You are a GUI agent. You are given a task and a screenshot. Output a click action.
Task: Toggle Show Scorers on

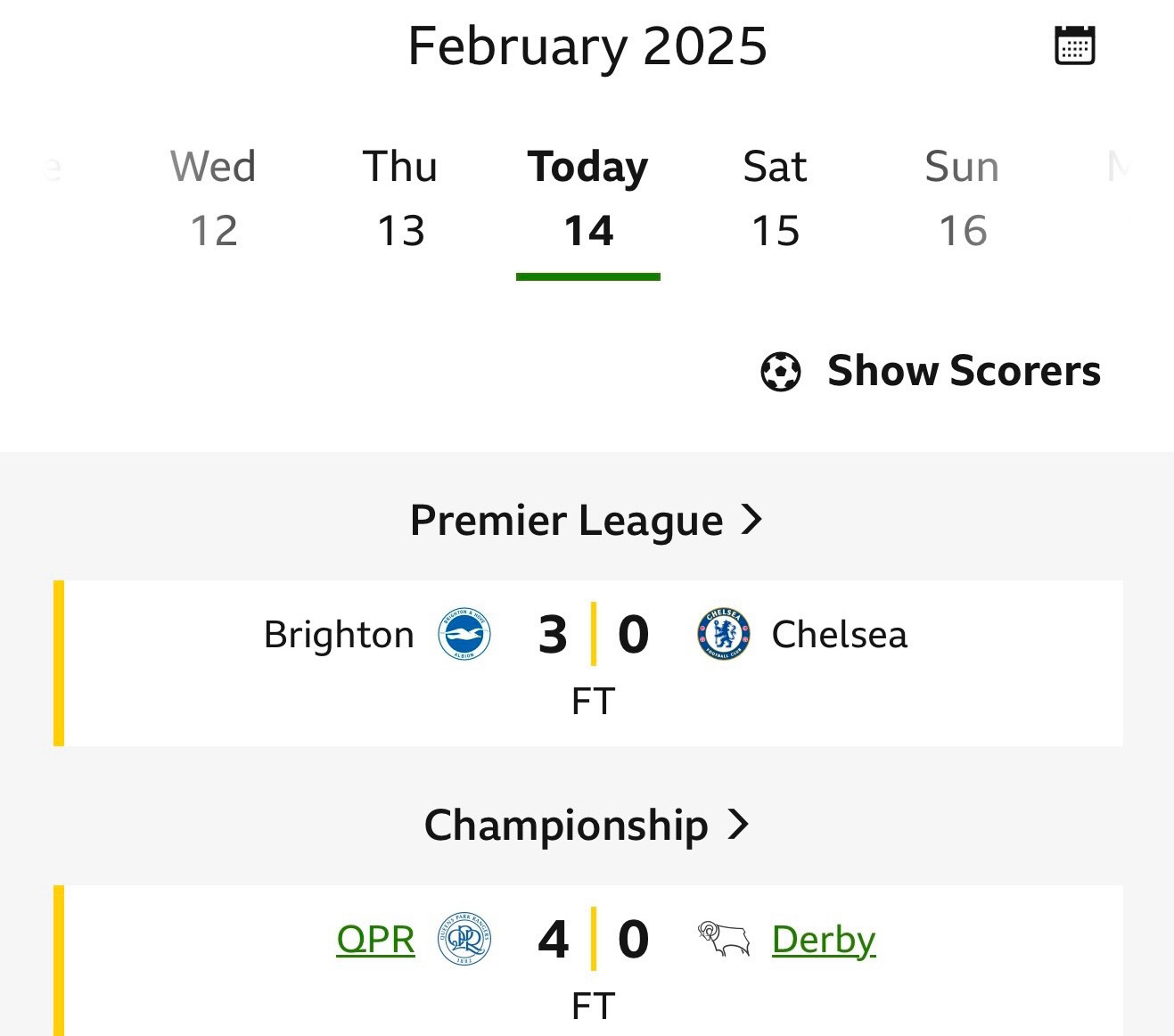tap(931, 371)
